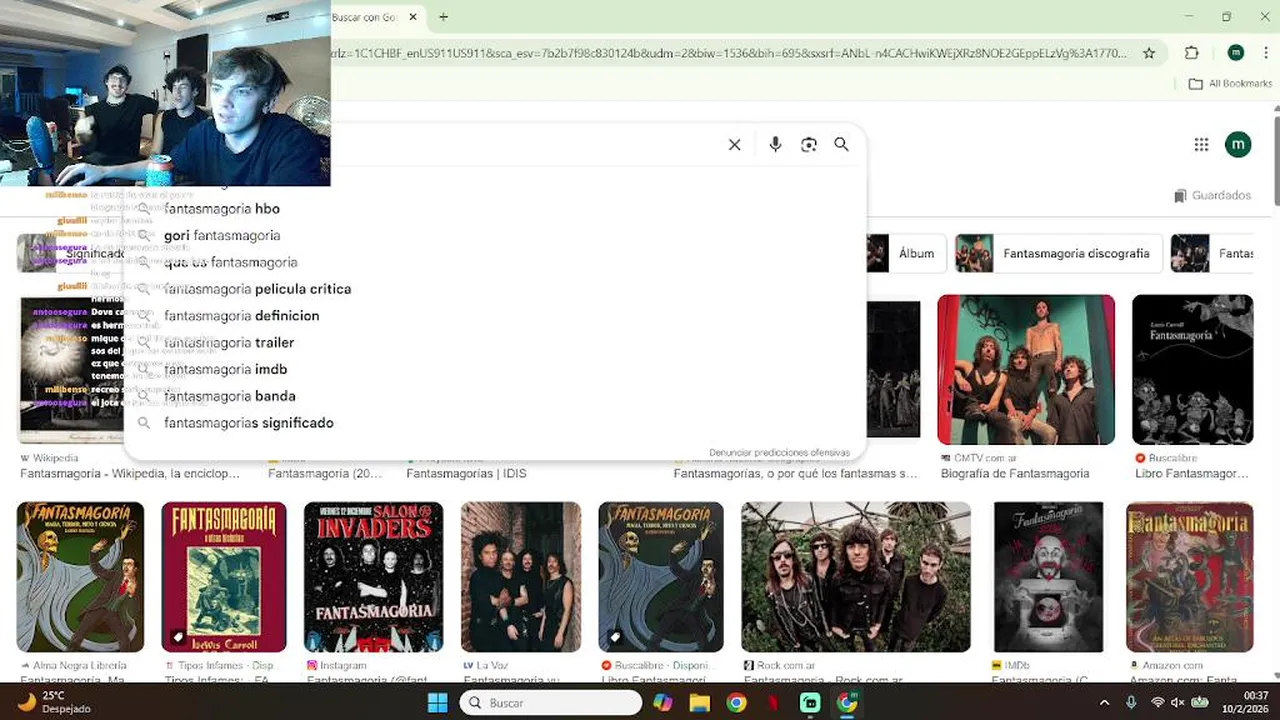
Task: Click the muted volume tray icon
Action: 1178,703
